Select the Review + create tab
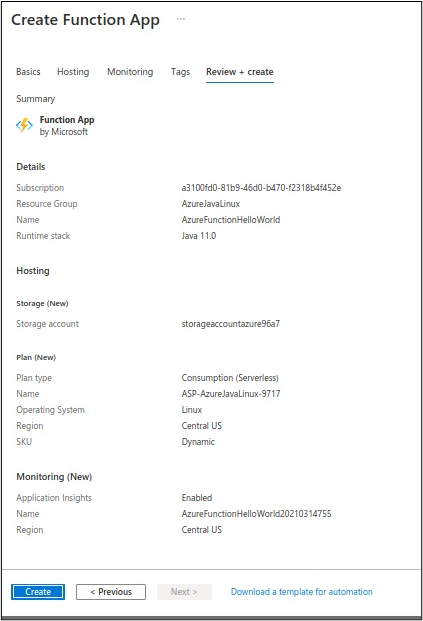This screenshot has height=621, width=423. point(240,72)
